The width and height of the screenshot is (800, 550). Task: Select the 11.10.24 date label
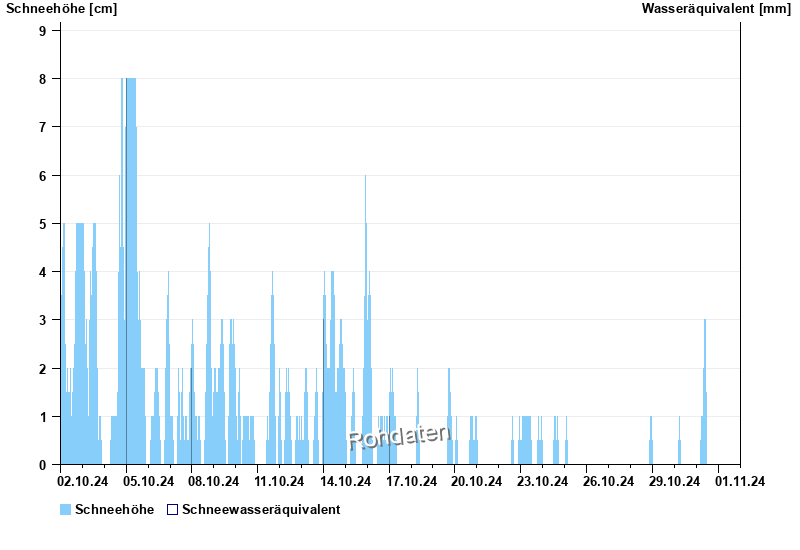point(279,481)
